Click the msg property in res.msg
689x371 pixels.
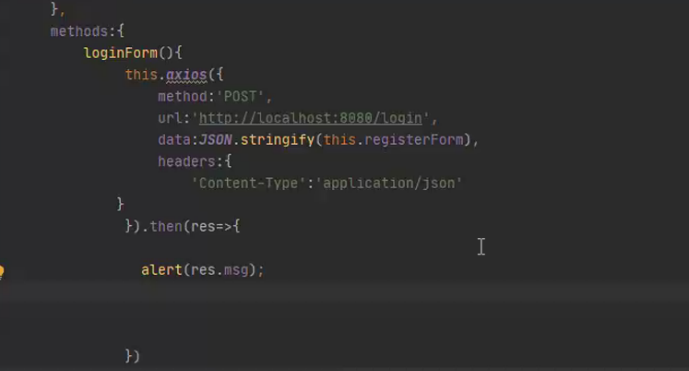pos(236,270)
